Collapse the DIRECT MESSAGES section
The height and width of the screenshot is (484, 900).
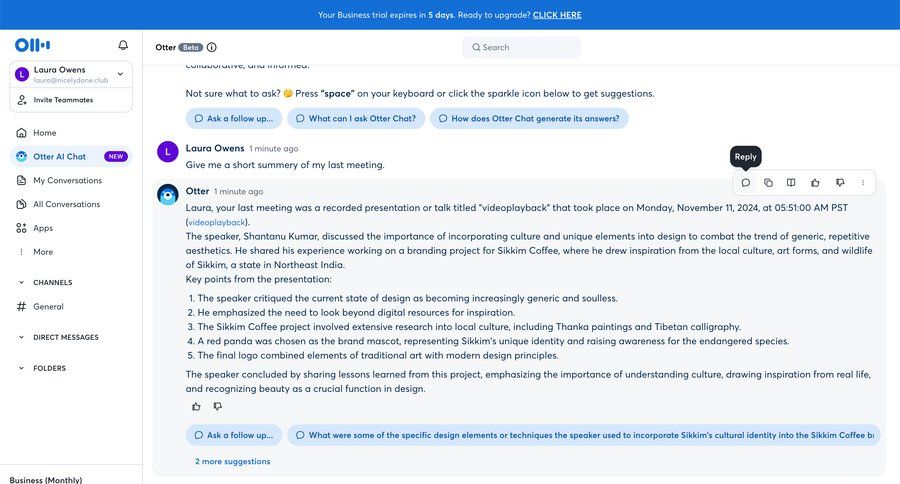[21, 337]
